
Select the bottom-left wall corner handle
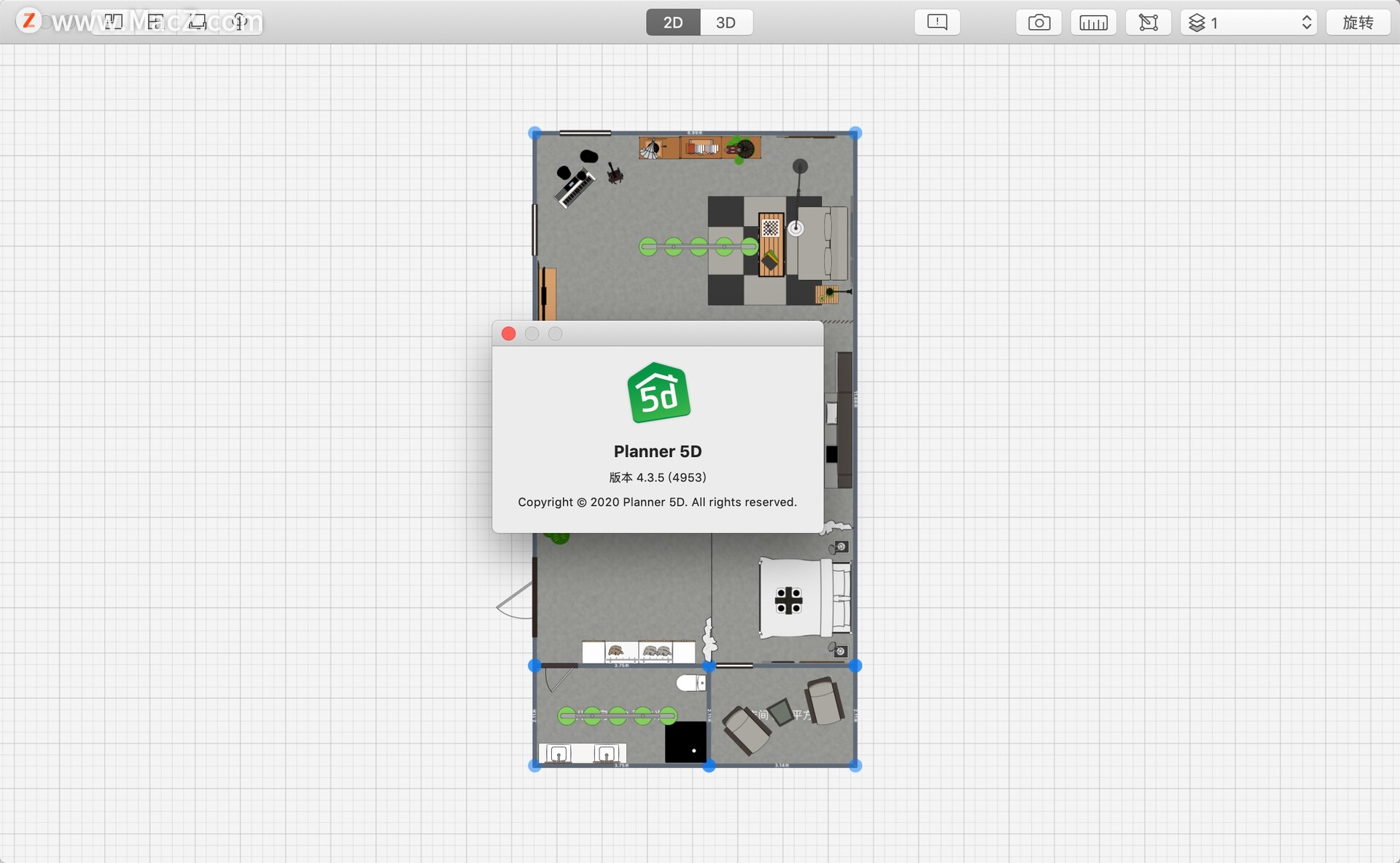[x=534, y=765]
